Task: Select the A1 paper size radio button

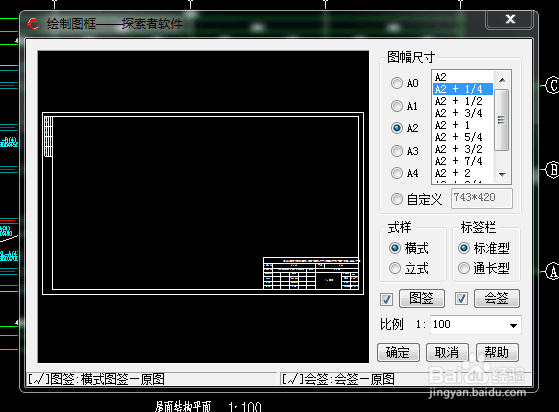Action: (397, 106)
